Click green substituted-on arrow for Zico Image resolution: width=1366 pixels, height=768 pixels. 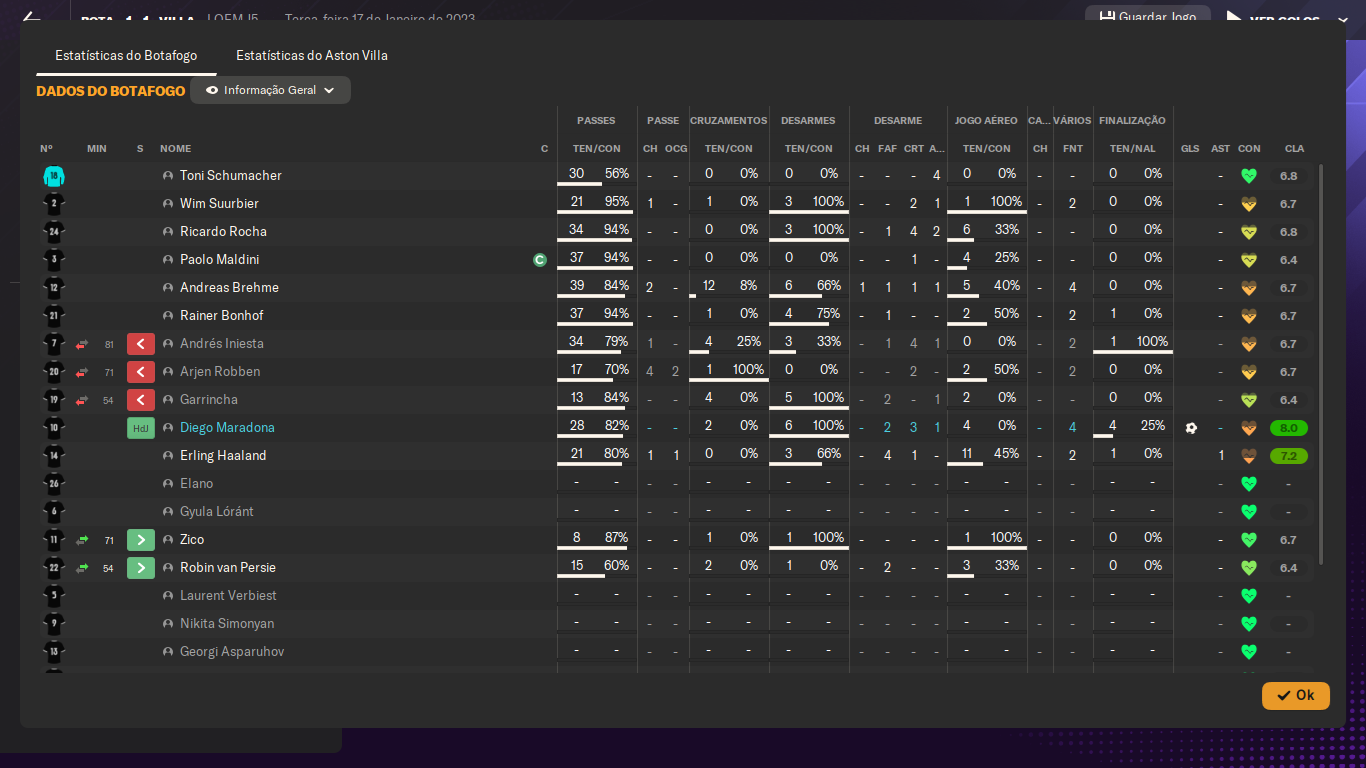pos(141,540)
